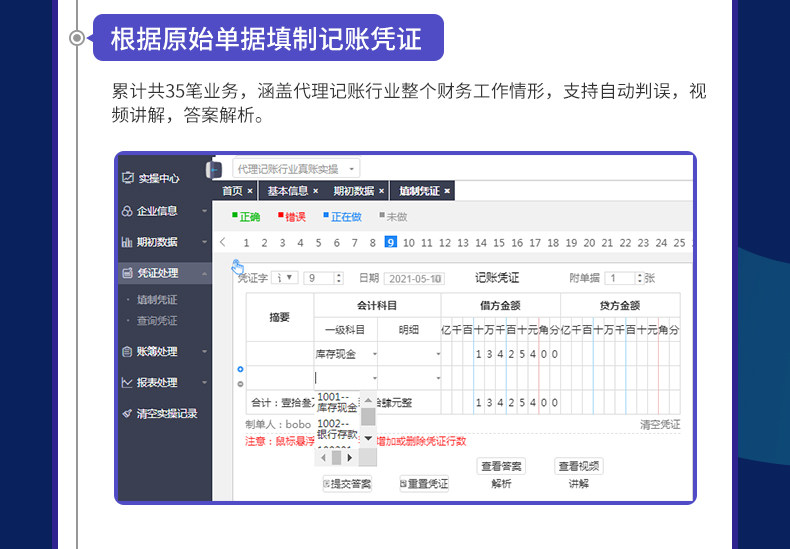The height and width of the screenshot is (549, 790).
Task: Go to voucher number 5
Action: point(318,243)
